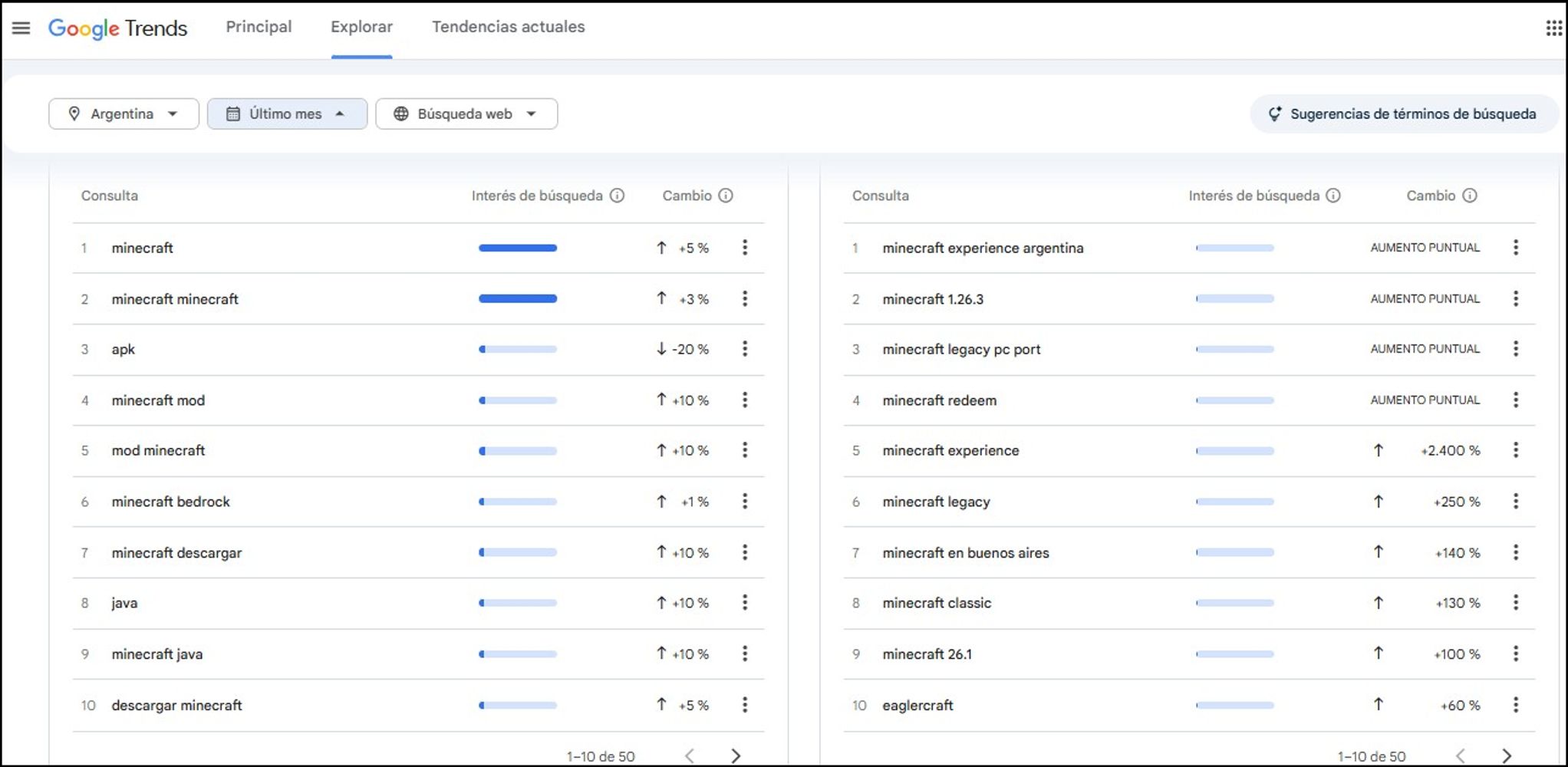Open options menu for minecraft legacy row

tap(1516, 502)
